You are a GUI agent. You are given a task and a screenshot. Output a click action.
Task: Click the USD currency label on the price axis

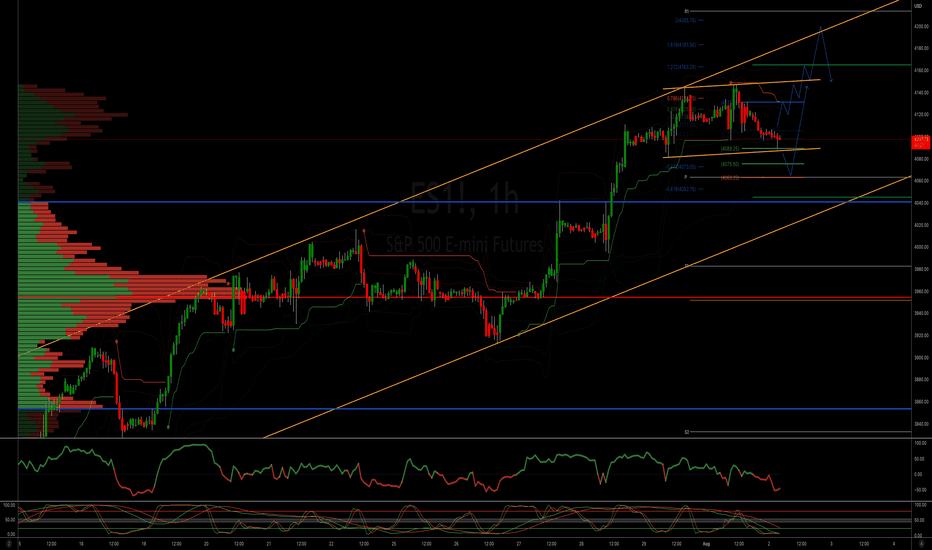pos(918,6)
